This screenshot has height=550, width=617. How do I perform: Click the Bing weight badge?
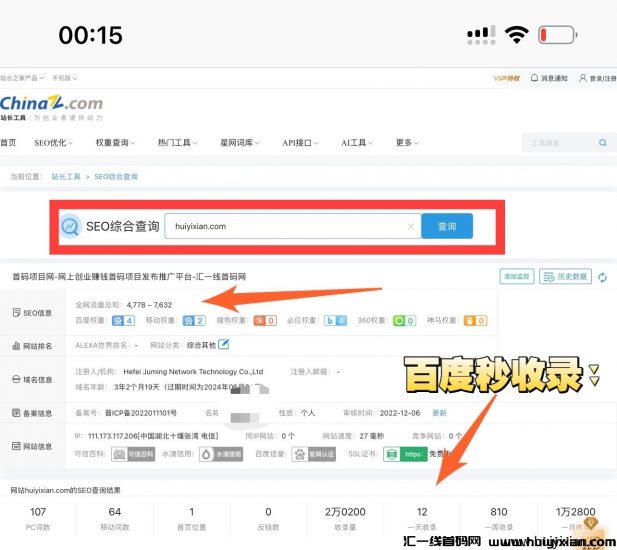[x=335, y=321]
